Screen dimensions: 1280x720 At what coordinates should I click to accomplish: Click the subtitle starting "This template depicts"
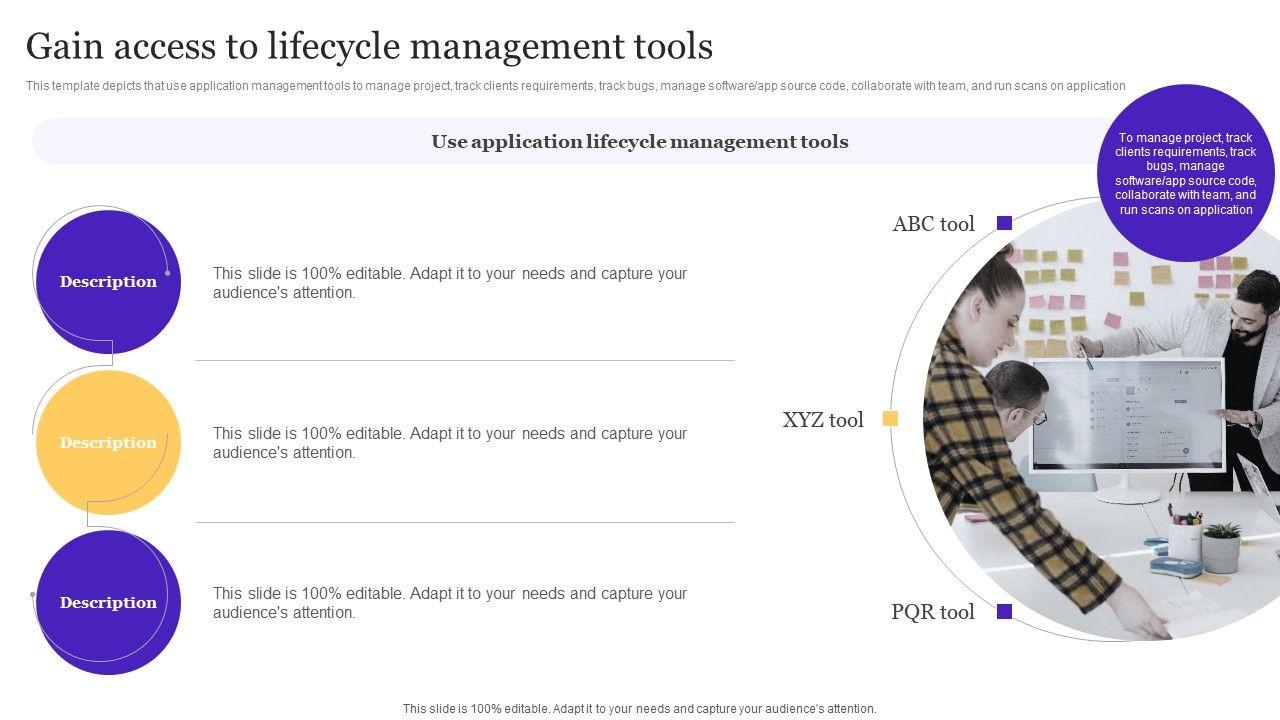click(576, 86)
